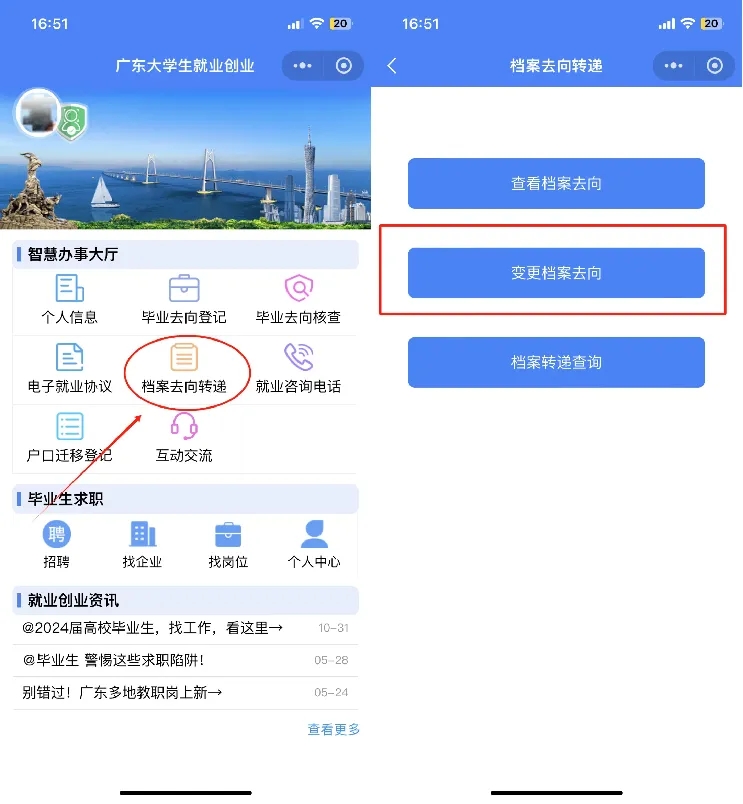Open the 个人信息 icon
The width and height of the screenshot is (743, 804).
(x=69, y=288)
